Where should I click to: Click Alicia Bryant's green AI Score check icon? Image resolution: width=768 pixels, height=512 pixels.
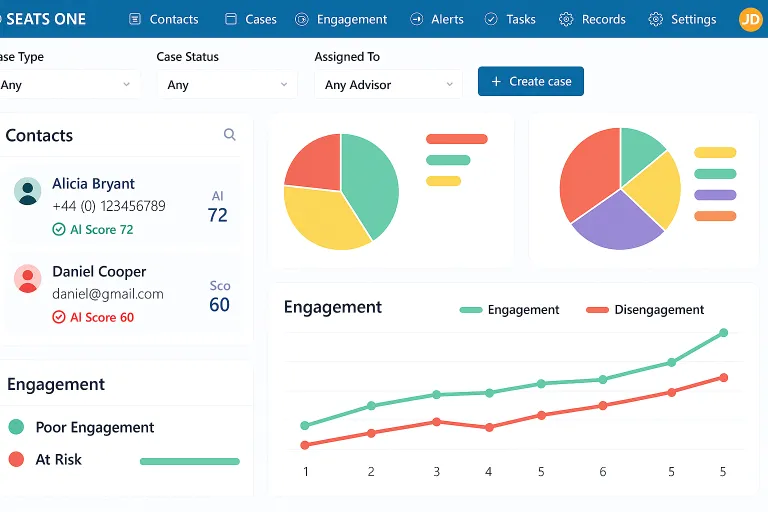(x=59, y=229)
